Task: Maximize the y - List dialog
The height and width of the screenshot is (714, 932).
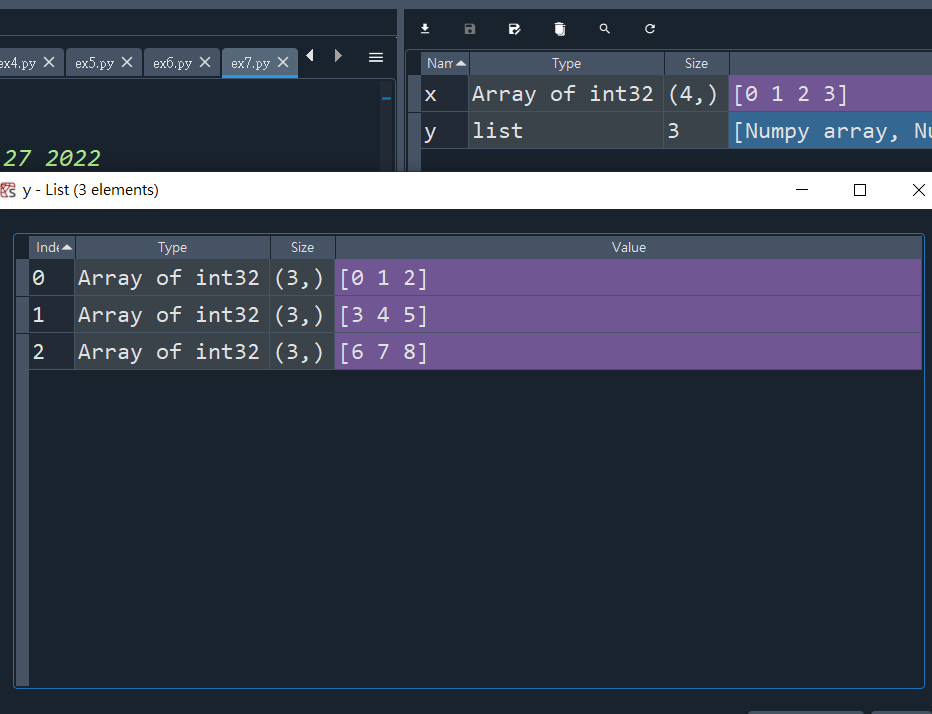Action: point(859,190)
